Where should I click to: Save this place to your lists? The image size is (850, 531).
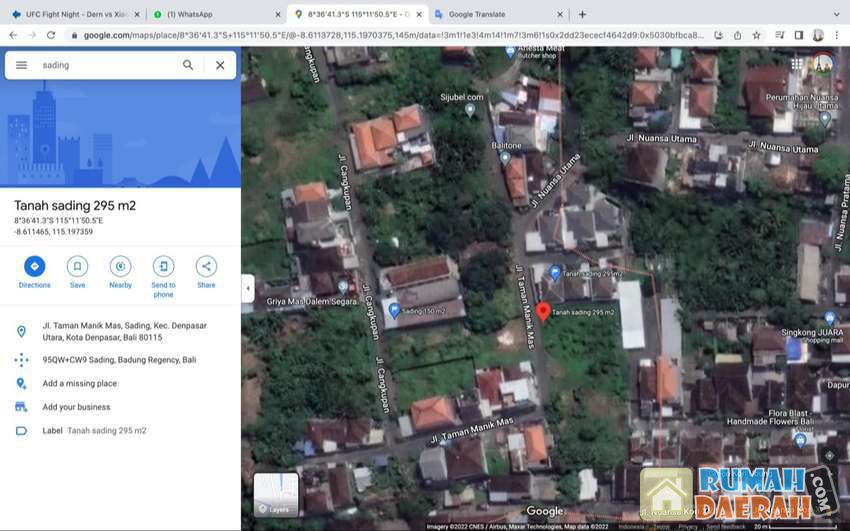point(77,266)
